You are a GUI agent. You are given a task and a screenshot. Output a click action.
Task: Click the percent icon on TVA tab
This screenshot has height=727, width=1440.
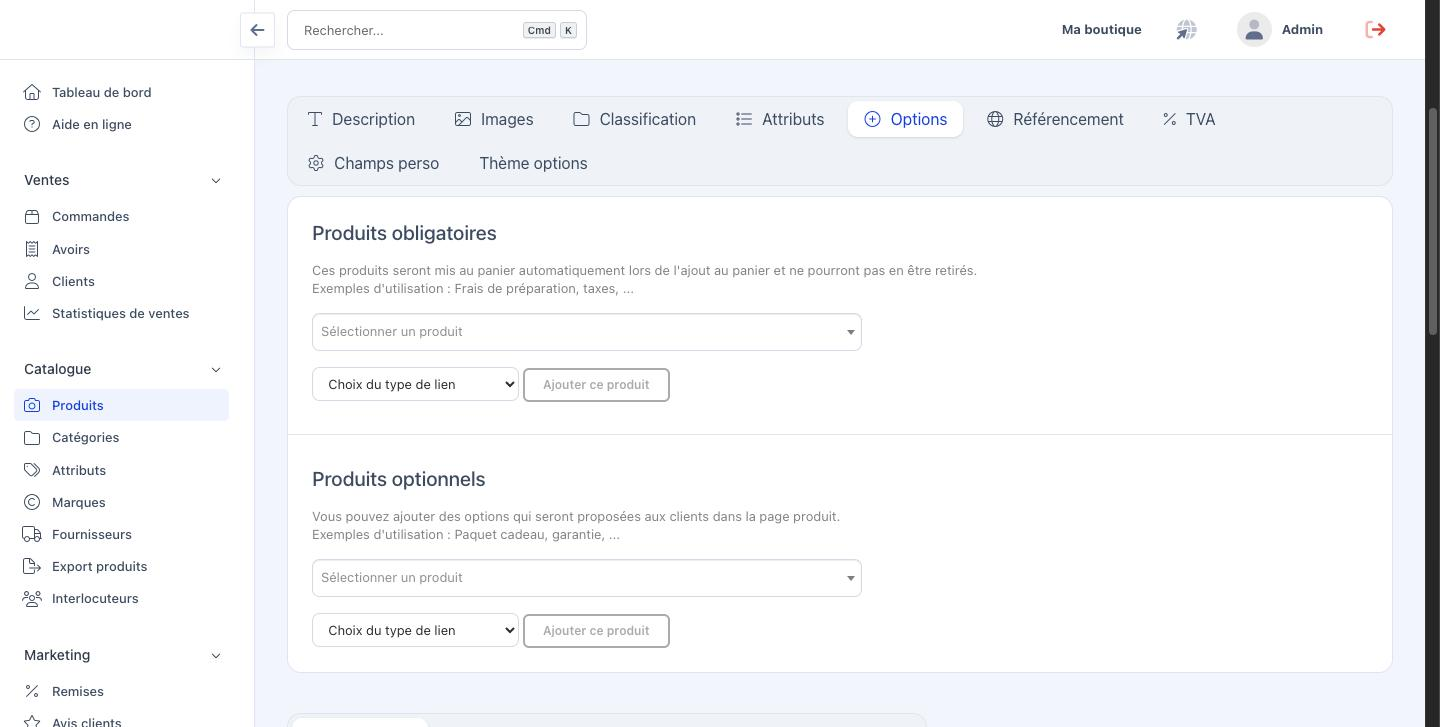click(1170, 119)
